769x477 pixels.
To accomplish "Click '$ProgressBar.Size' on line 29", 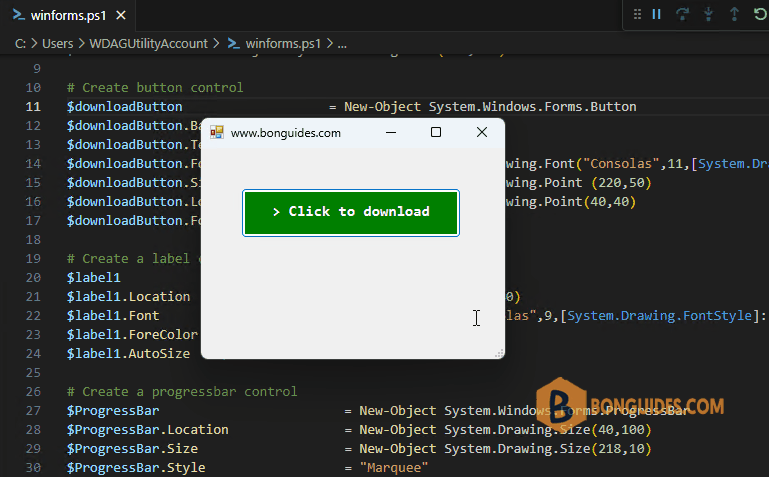I will coord(132,449).
